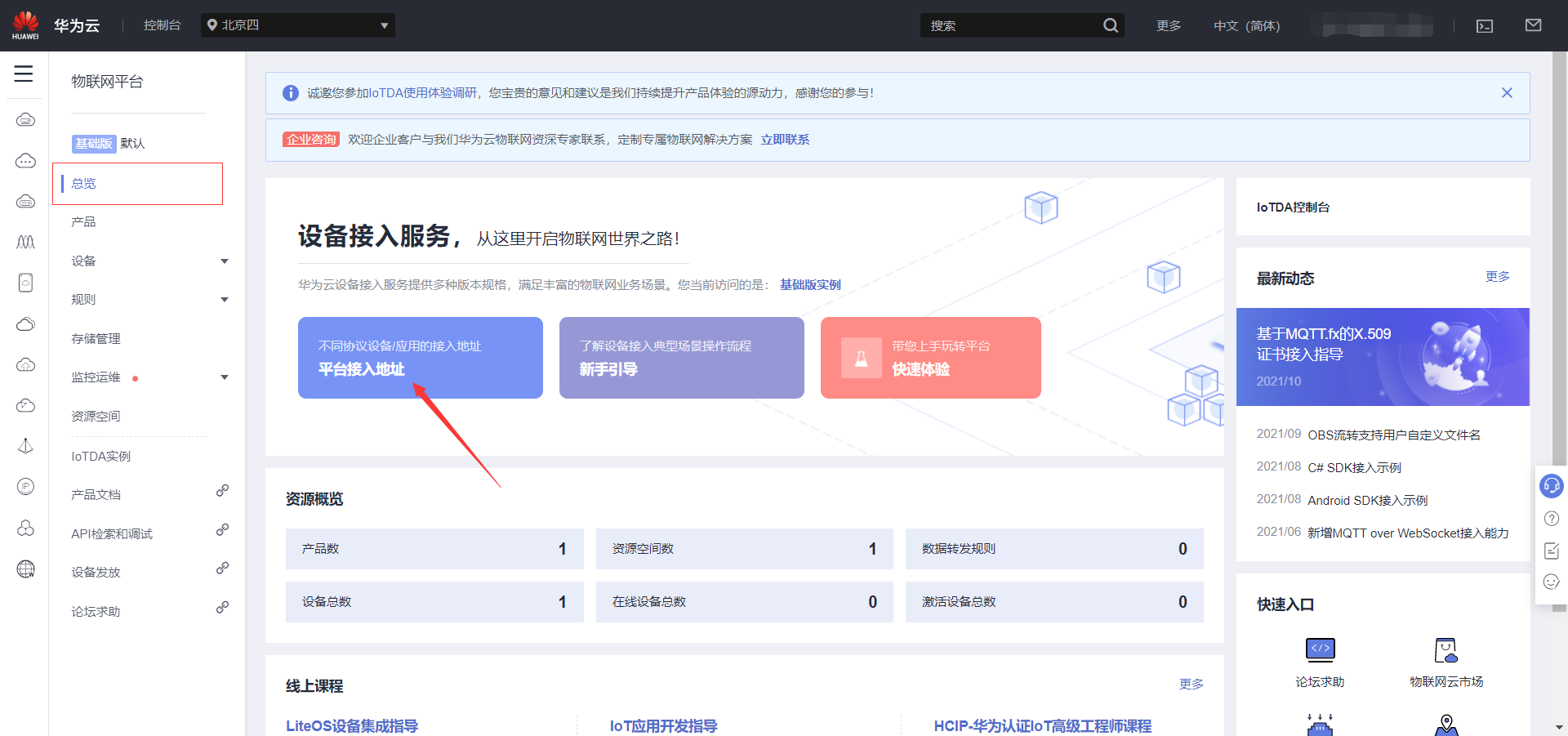This screenshot has width=1568, height=736.
Task: Expand the 设备 sidebar menu
Action: [225, 261]
